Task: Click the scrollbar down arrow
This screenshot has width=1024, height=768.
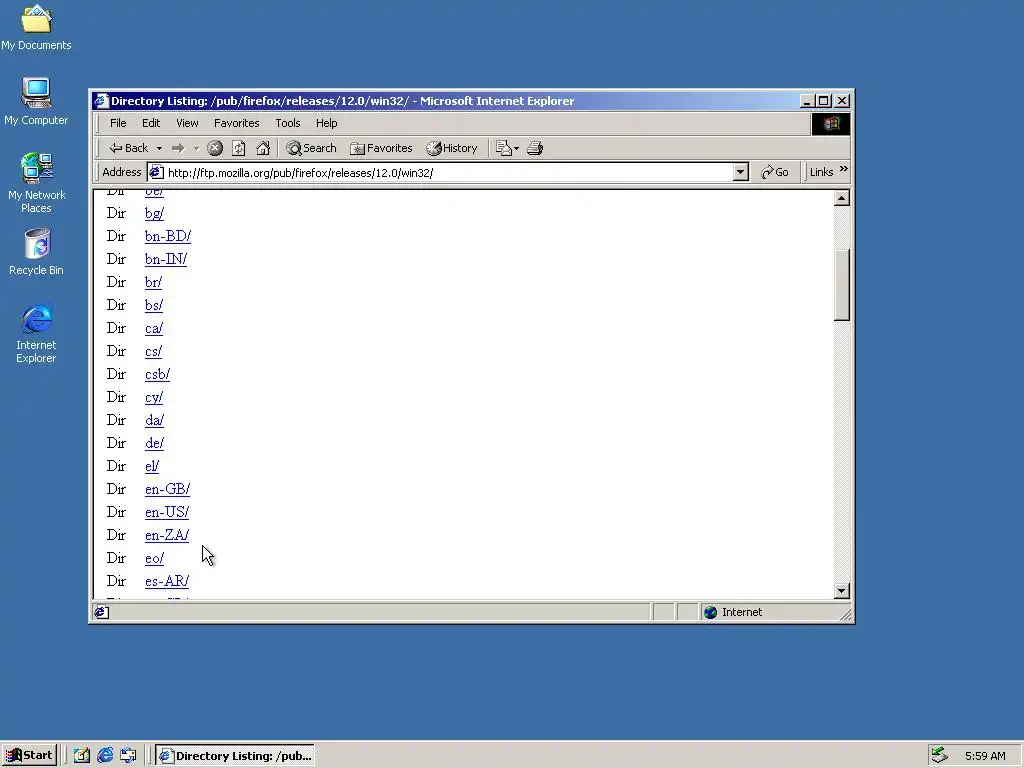Action: pos(842,590)
